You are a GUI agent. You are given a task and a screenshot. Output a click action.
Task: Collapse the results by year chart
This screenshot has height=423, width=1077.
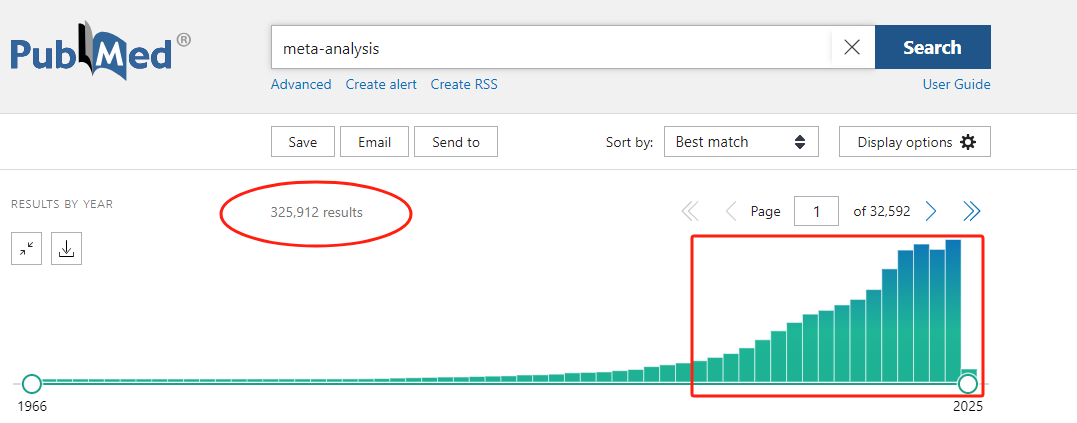(27, 249)
